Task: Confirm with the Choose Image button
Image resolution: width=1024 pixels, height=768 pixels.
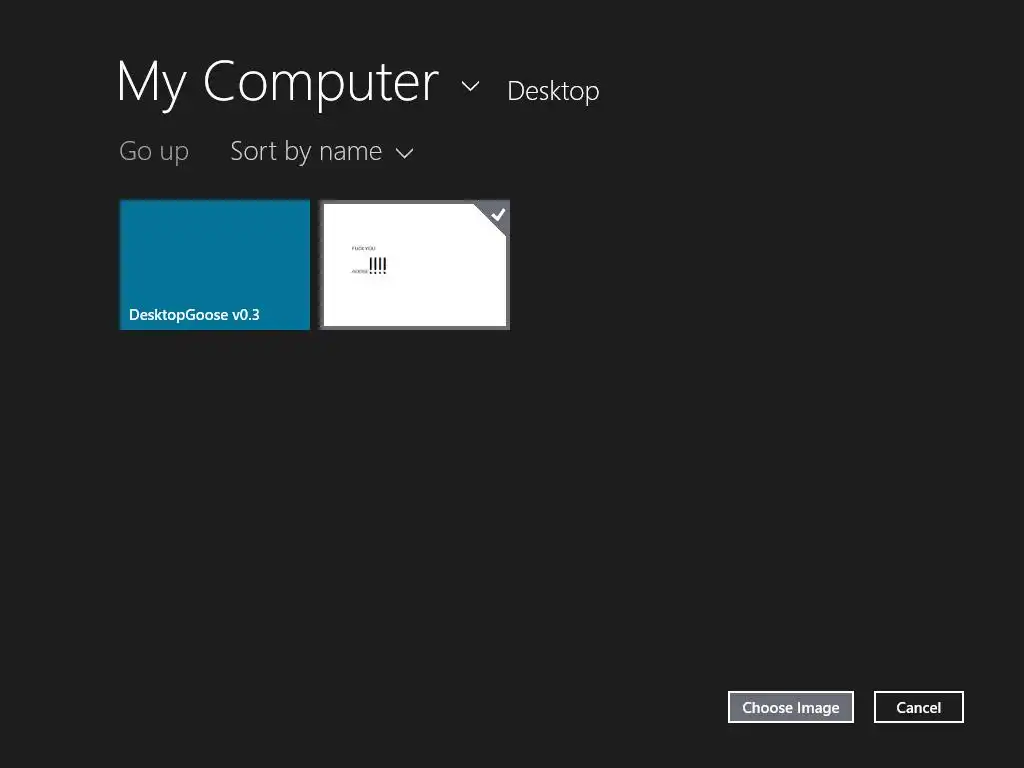Action: pos(791,707)
